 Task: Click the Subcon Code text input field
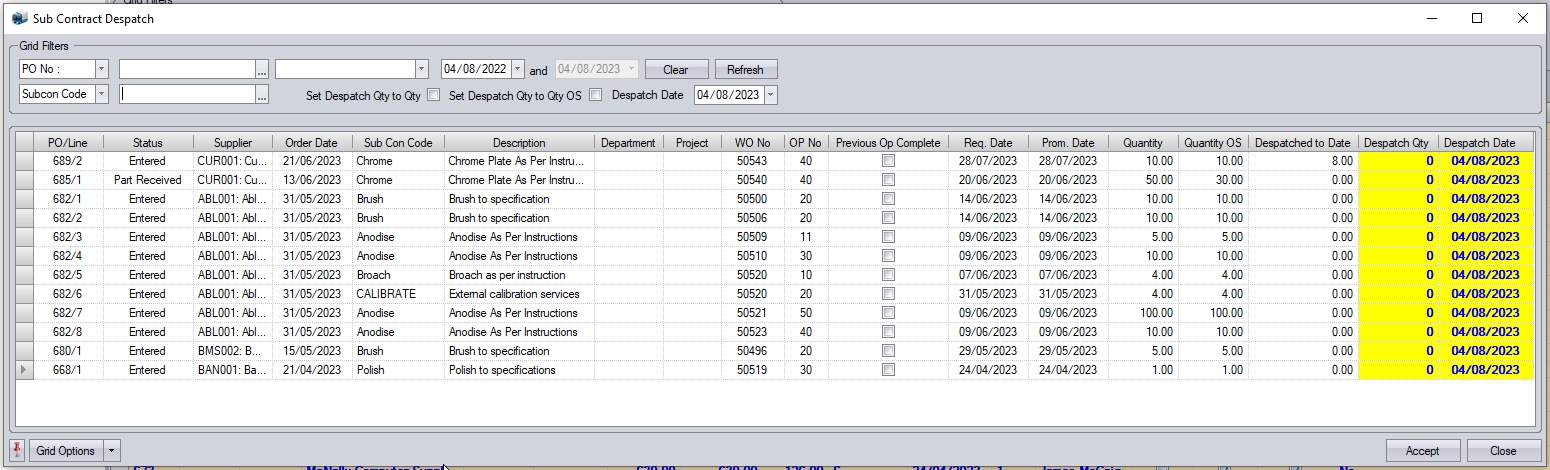(x=186, y=95)
